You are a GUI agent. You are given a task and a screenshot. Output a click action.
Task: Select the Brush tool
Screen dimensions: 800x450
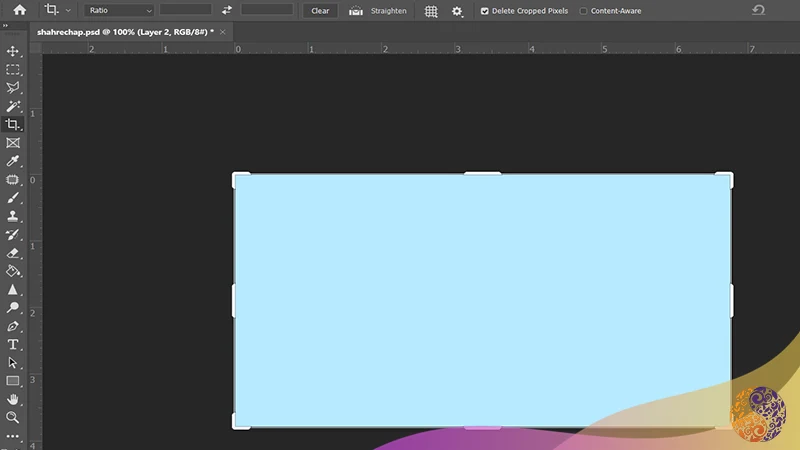pyautogui.click(x=13, y=198)
